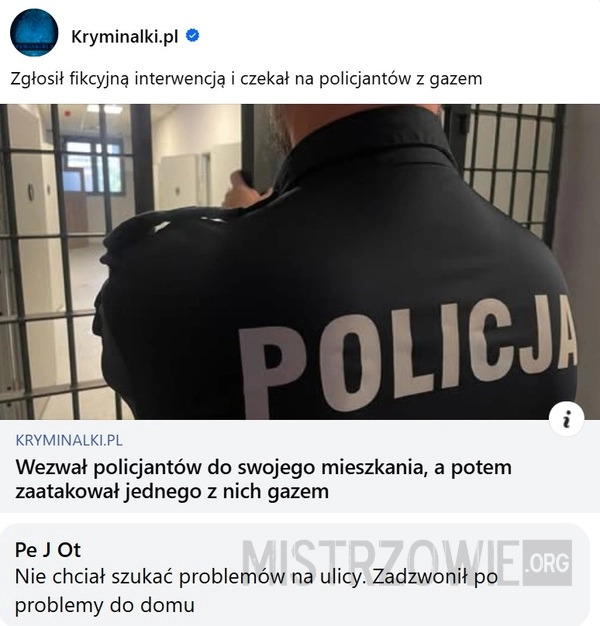Click second headline line zaatakował jednego z nich gazem
600x626 pixels.
[x=172, y=491]
